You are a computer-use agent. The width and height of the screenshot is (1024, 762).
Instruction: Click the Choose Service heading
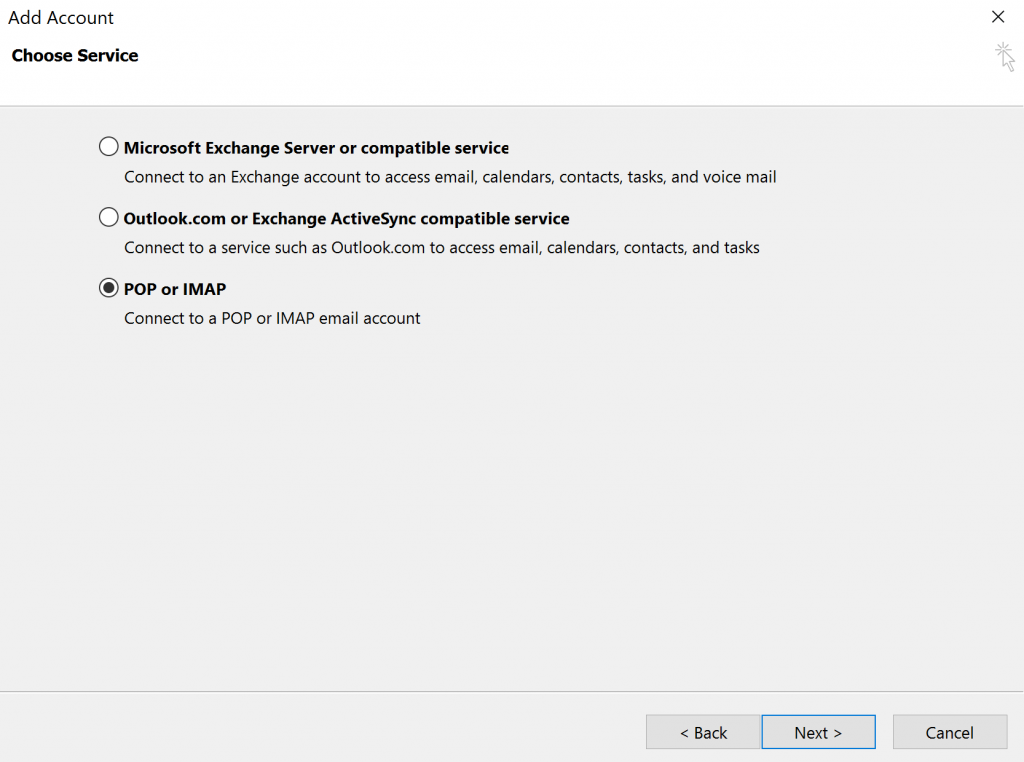click(x=74, y=55)
